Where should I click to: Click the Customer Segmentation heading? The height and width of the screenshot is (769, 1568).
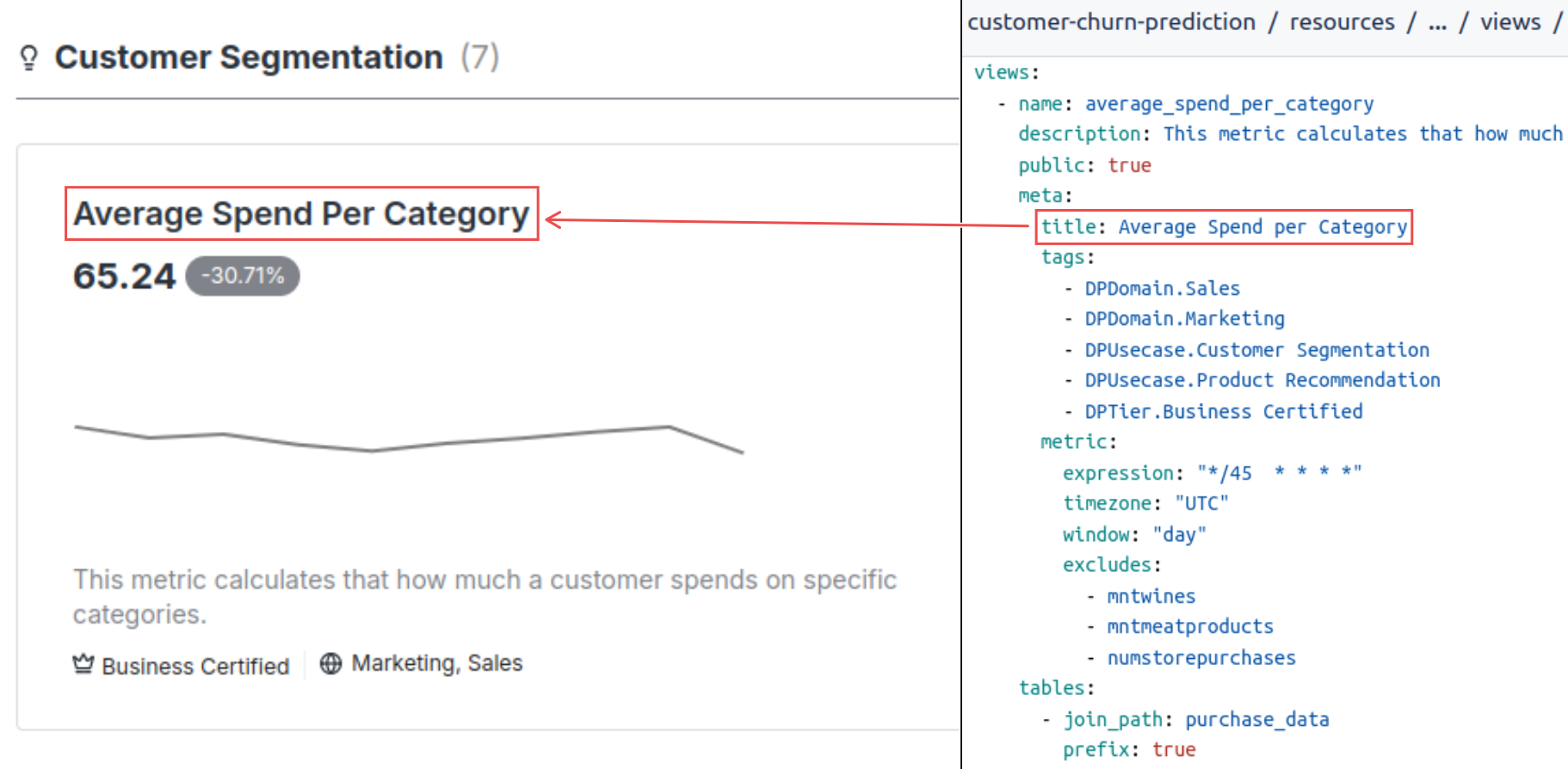(249, 58)
